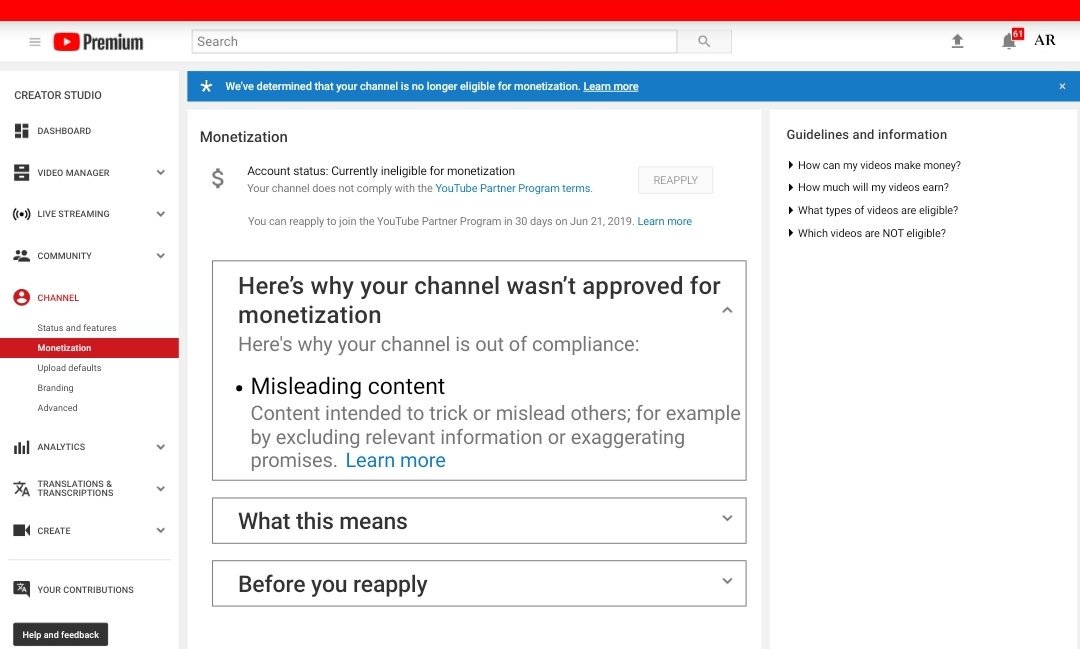Open Status and features page
1080x649 pixels.
click(76, 328)
